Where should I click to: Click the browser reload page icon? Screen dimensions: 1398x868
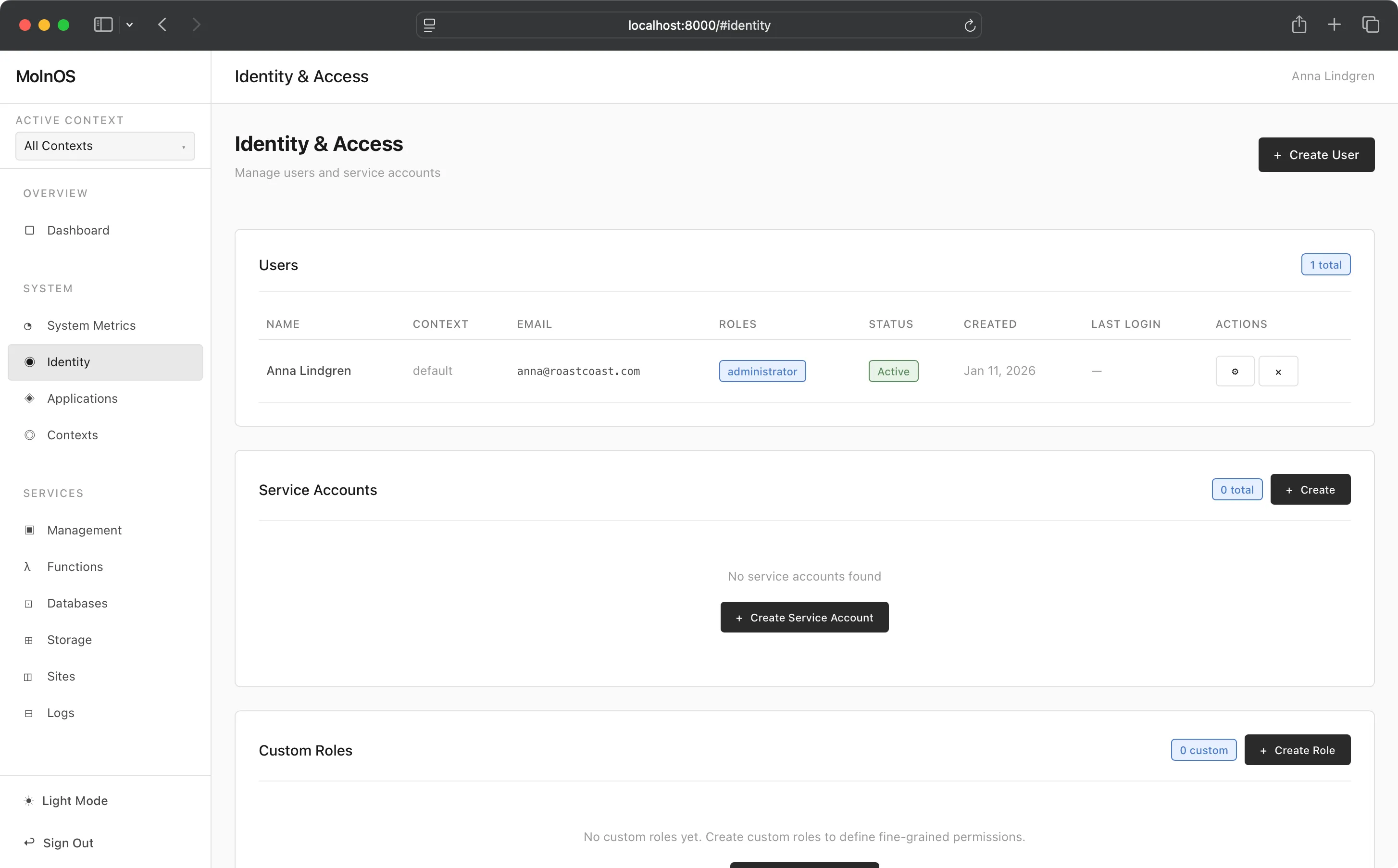tap(970, 25)
